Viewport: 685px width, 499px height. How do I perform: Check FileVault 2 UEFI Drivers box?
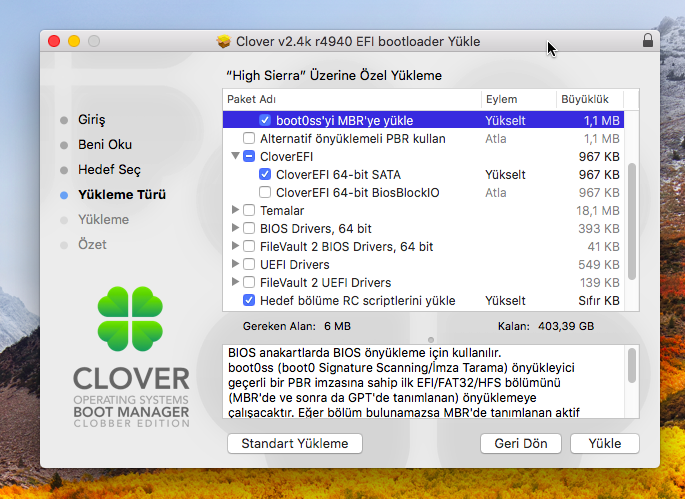pos(249,282)
